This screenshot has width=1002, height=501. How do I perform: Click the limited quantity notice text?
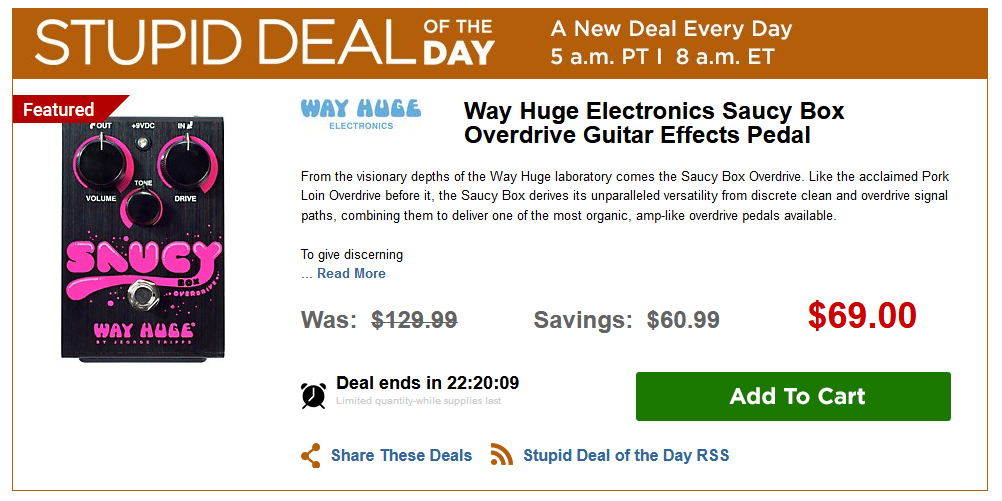click(418, 402)
